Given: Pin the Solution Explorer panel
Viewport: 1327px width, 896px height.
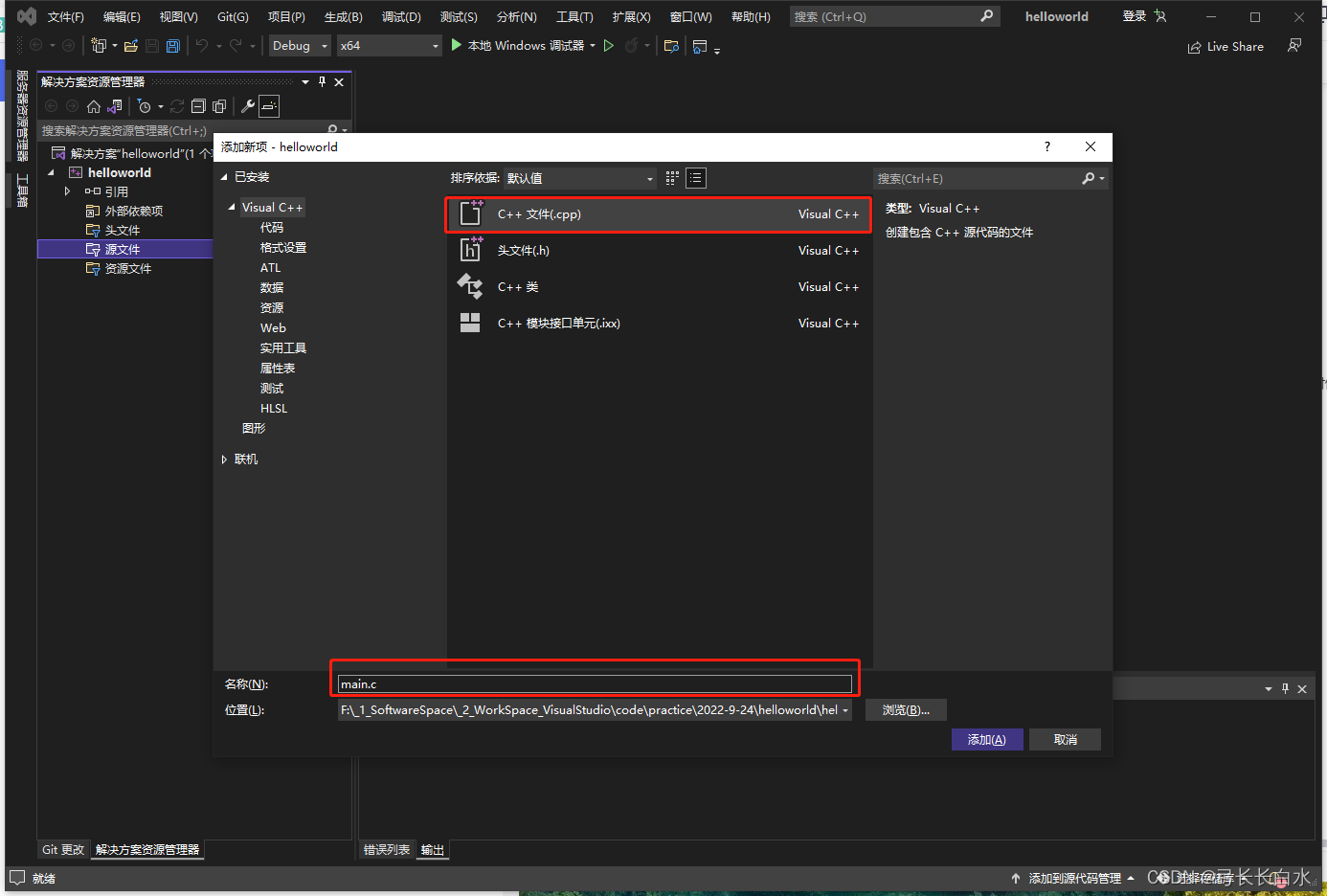Looking at the screenshot, I should tap(323, 81).
